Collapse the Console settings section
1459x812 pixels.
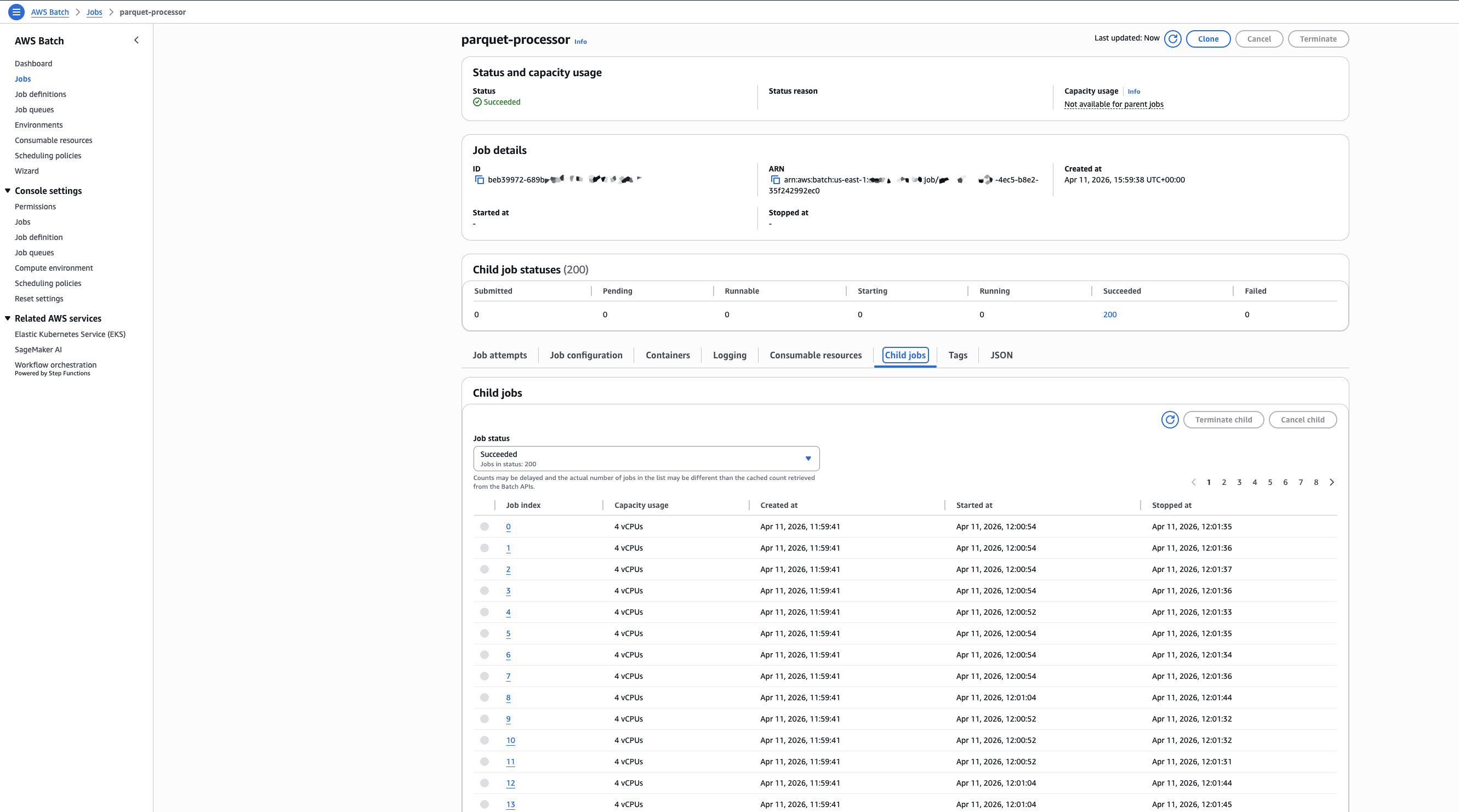click(x=8, y=191)
